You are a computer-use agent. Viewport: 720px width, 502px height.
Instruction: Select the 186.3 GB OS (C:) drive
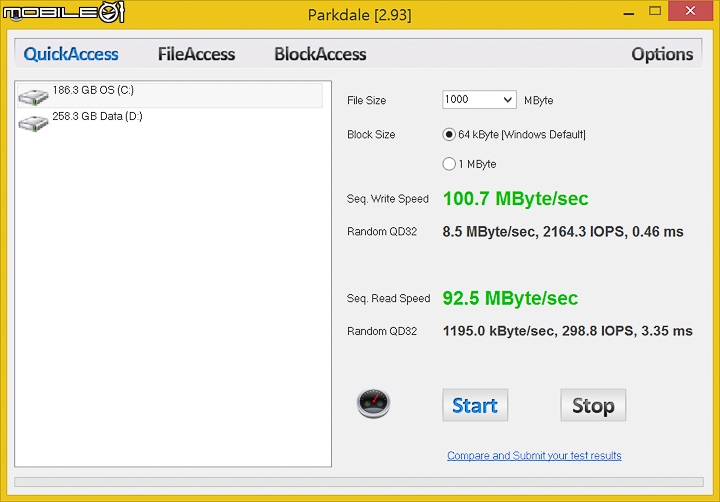[x=170, y=95]
